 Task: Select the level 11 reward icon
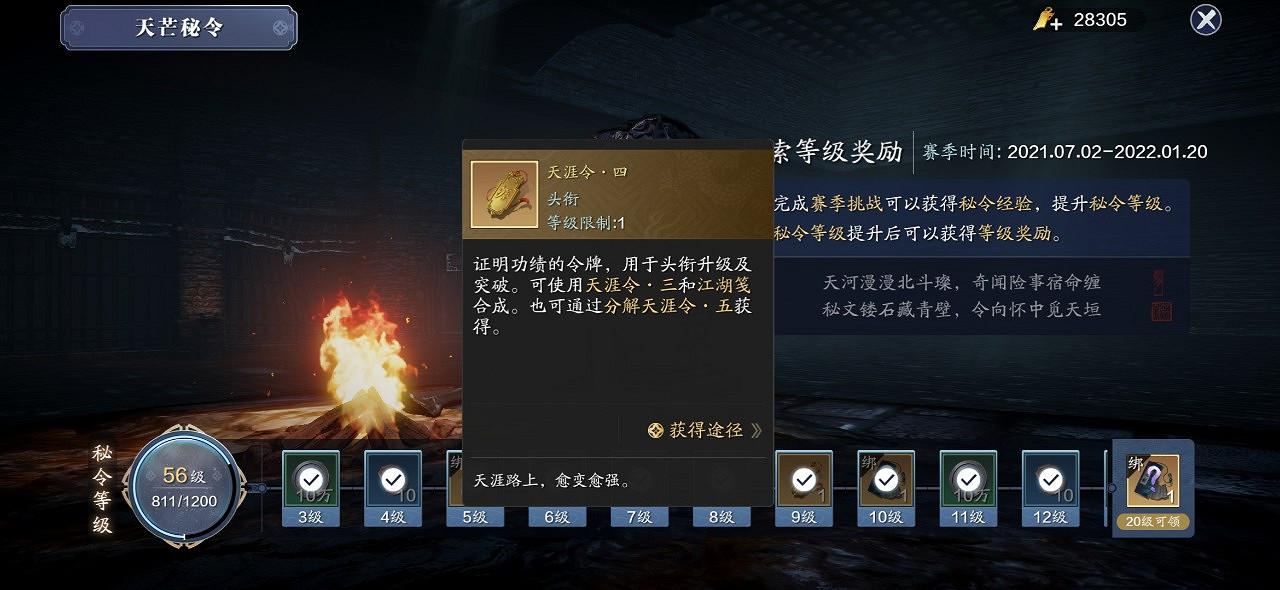click(967, 479)
